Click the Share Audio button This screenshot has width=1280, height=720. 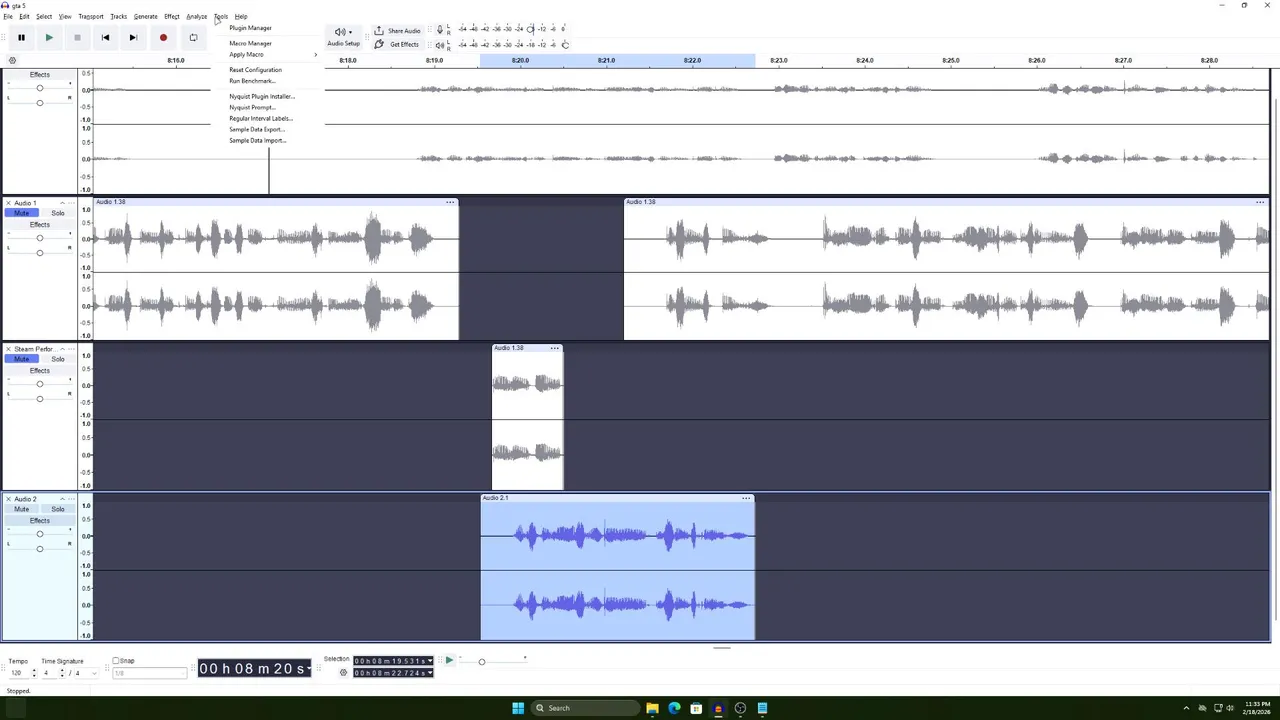pos(397,31)
